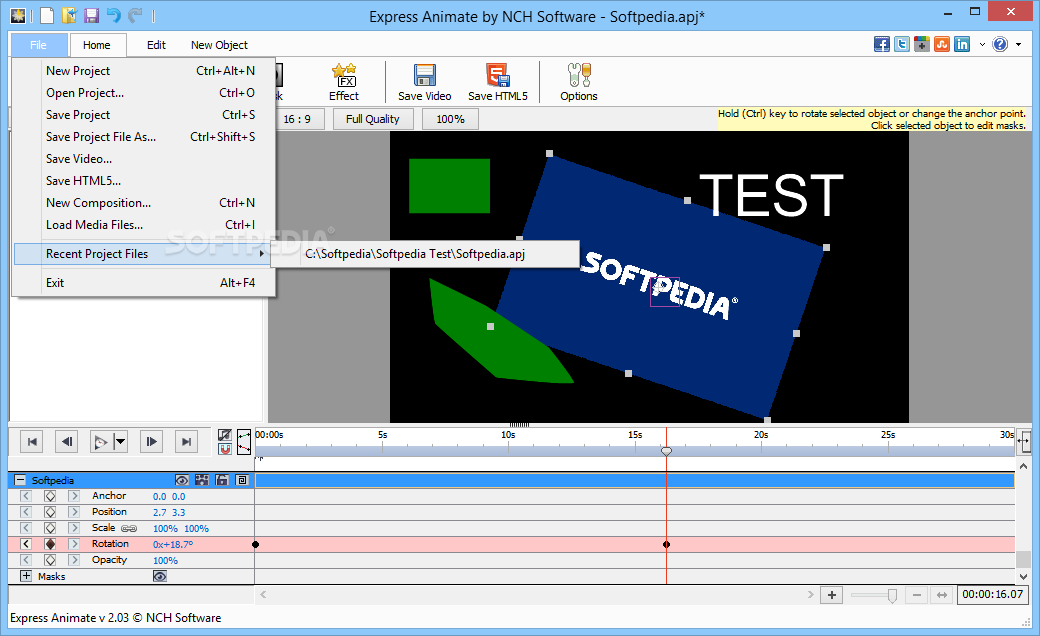Click the 00:00:16.07 timecode field

(993, 594)
